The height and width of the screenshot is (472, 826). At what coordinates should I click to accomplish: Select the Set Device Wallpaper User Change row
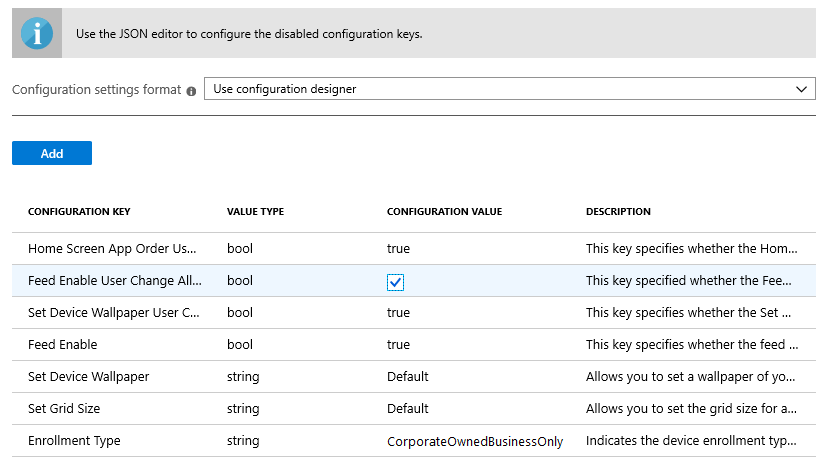113,313
